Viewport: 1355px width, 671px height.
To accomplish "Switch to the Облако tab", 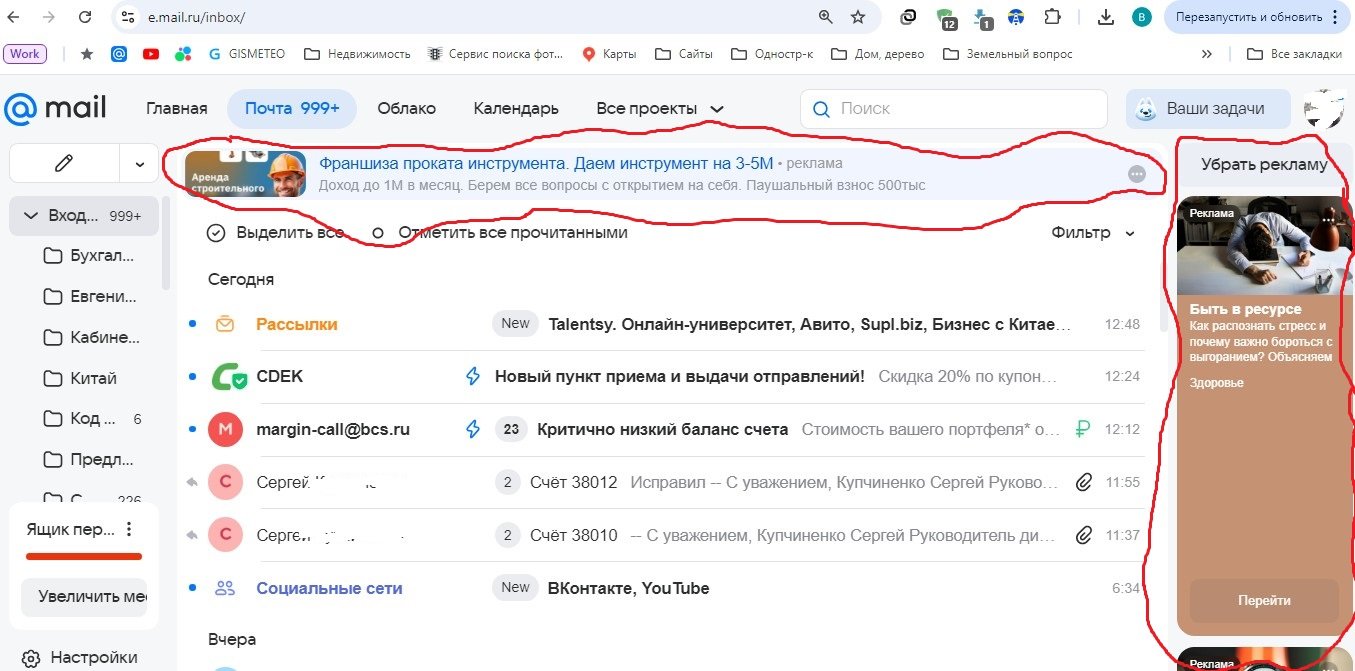I will [406, 108].
